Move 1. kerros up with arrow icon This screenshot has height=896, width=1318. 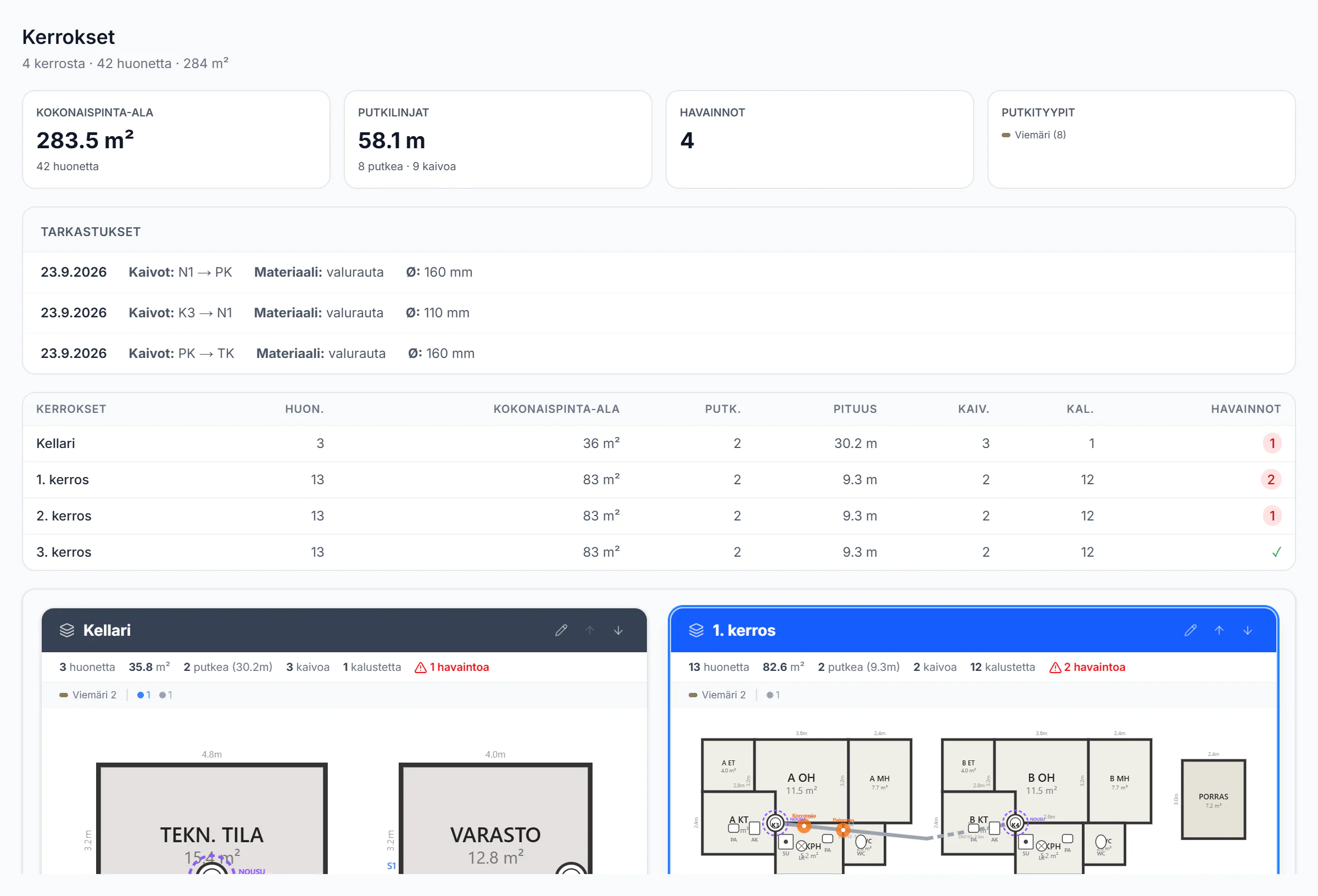click(1219, 630)
